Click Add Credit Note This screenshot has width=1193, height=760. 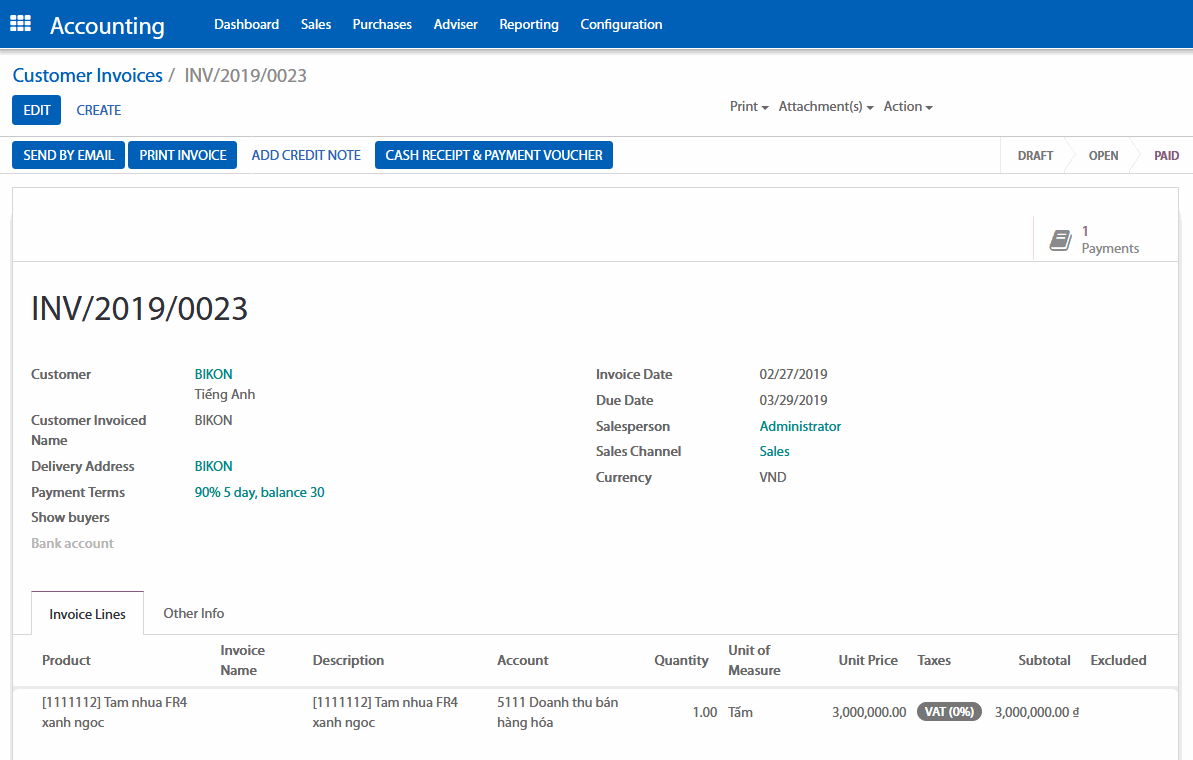[306, 155]
